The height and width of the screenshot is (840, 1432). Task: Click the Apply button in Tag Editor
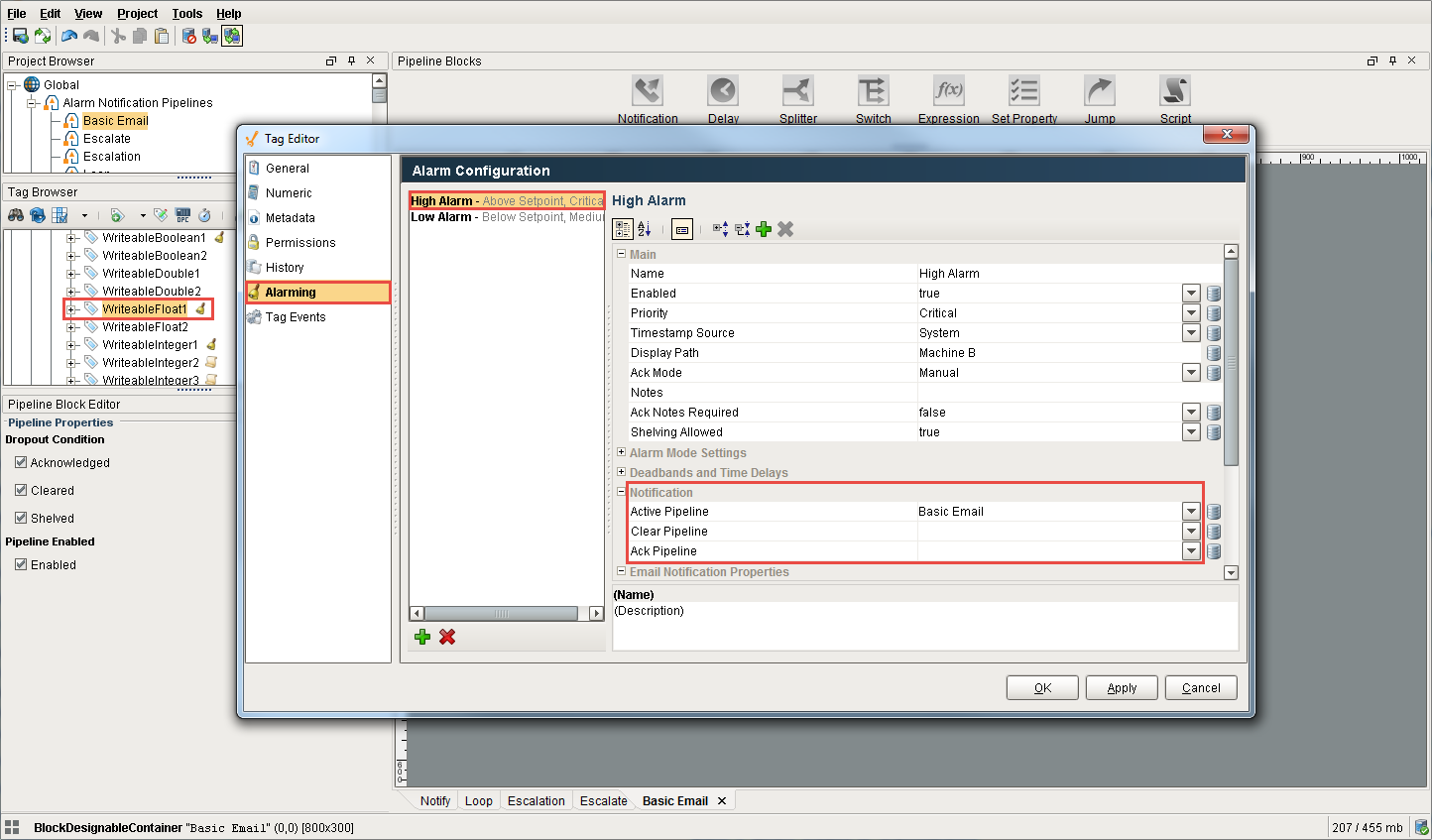point(1122,688)
